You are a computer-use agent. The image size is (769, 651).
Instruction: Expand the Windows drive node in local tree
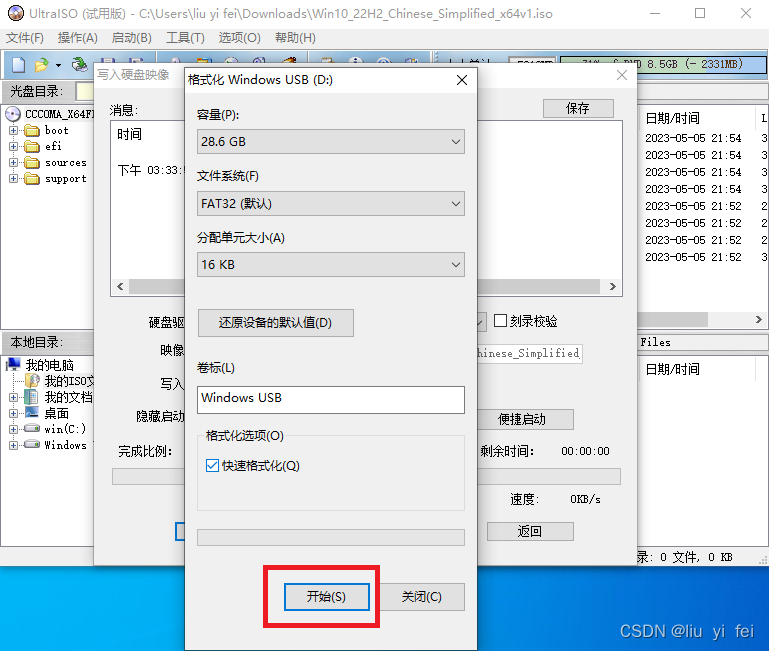tap(14, 445)
